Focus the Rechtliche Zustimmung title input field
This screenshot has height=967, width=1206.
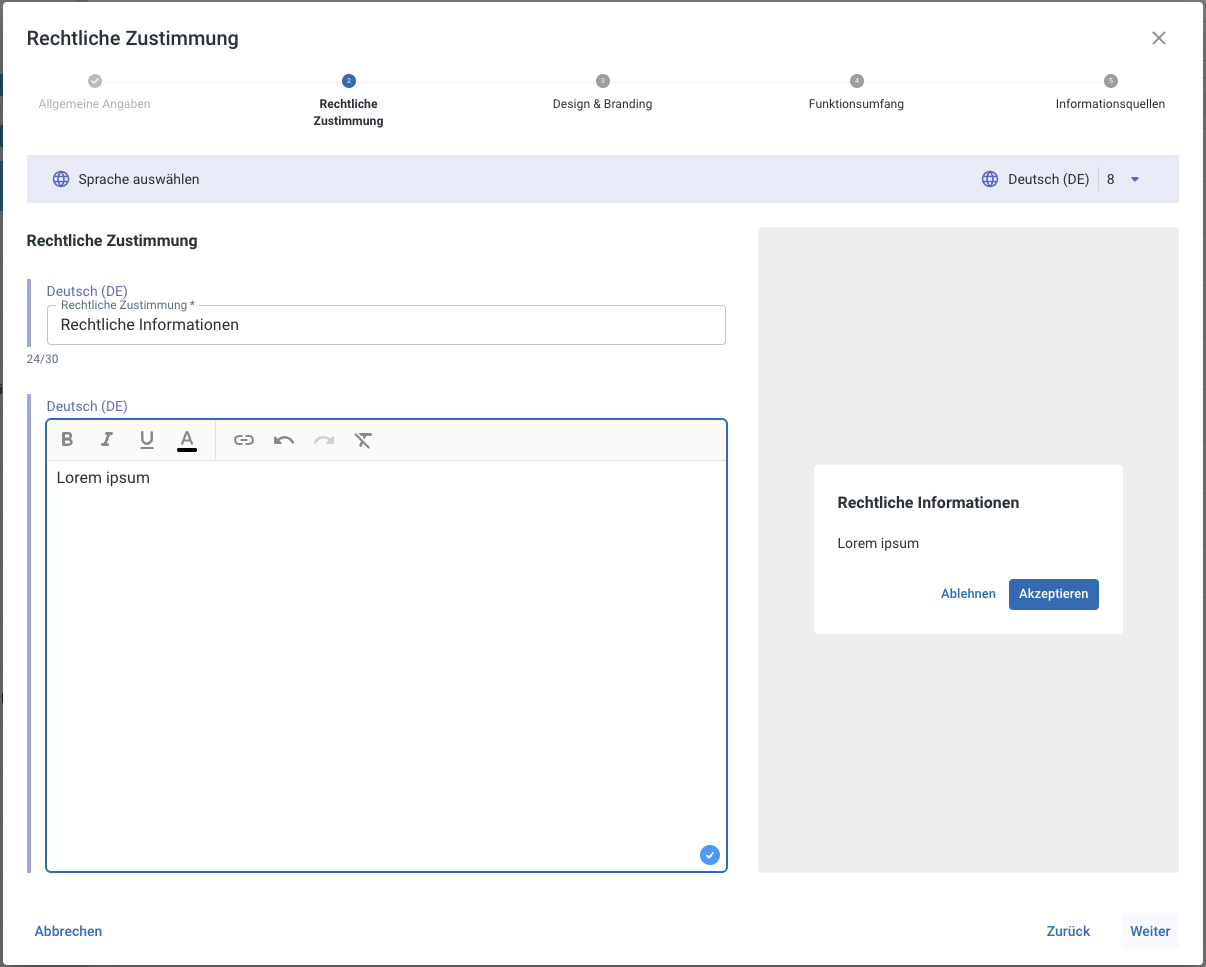point(386,325)
